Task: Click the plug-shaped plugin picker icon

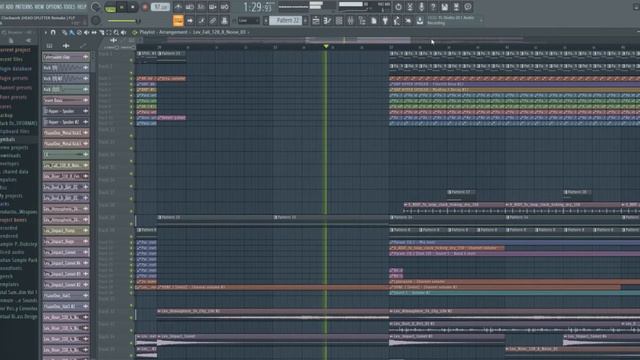Action: [385, 20]
